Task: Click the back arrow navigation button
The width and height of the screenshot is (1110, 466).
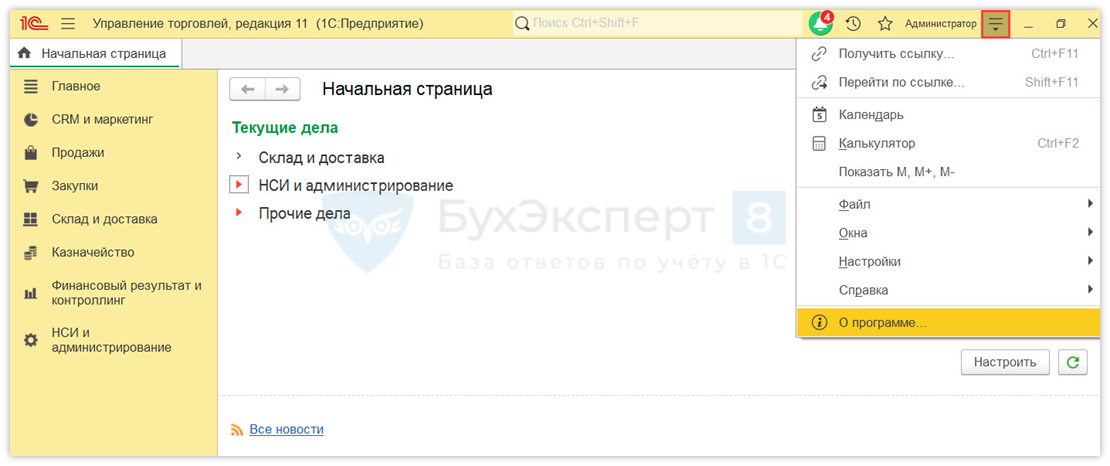Action: point(248,89)
